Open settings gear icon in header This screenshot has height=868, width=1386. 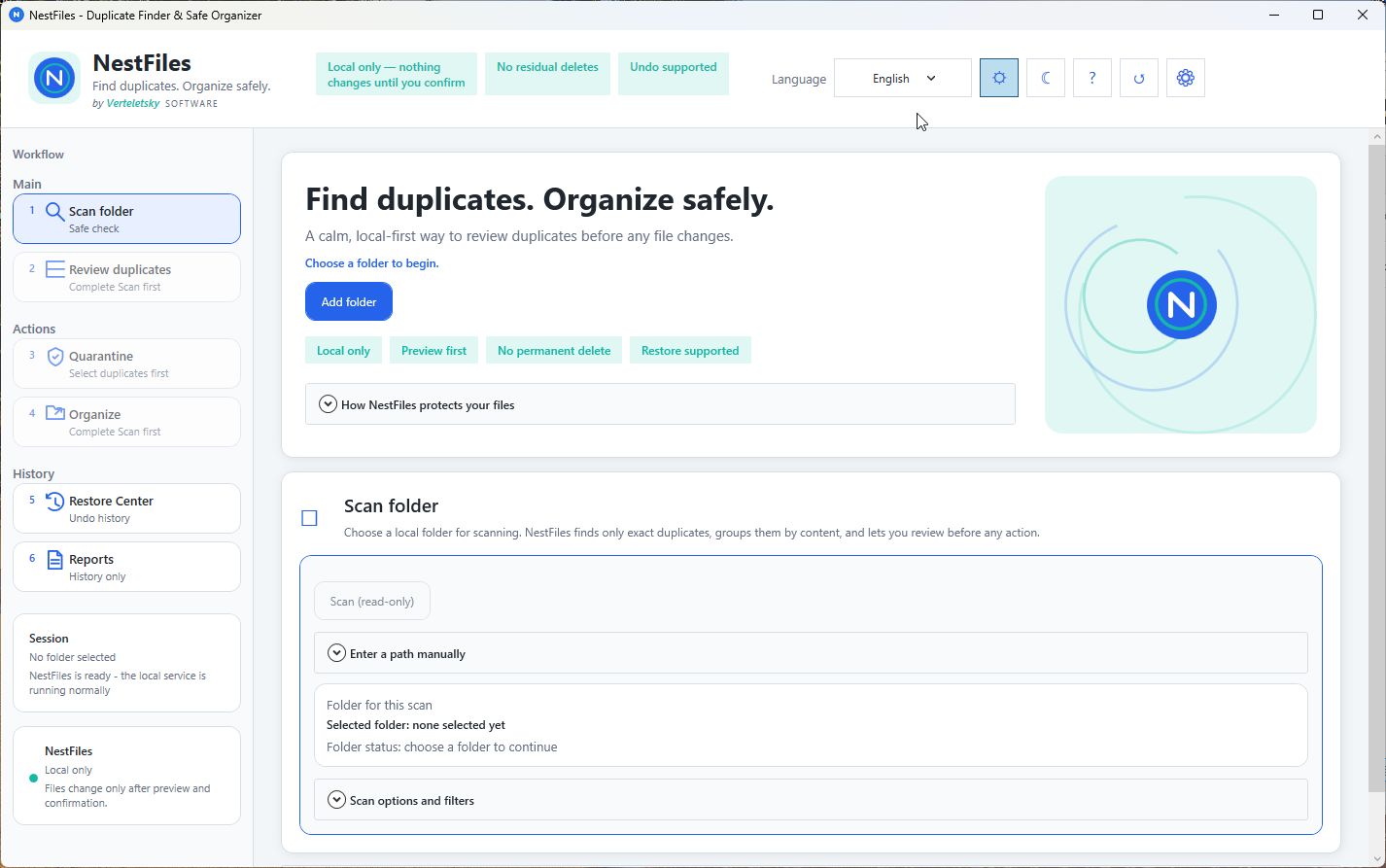click(x=1186, y=78)
